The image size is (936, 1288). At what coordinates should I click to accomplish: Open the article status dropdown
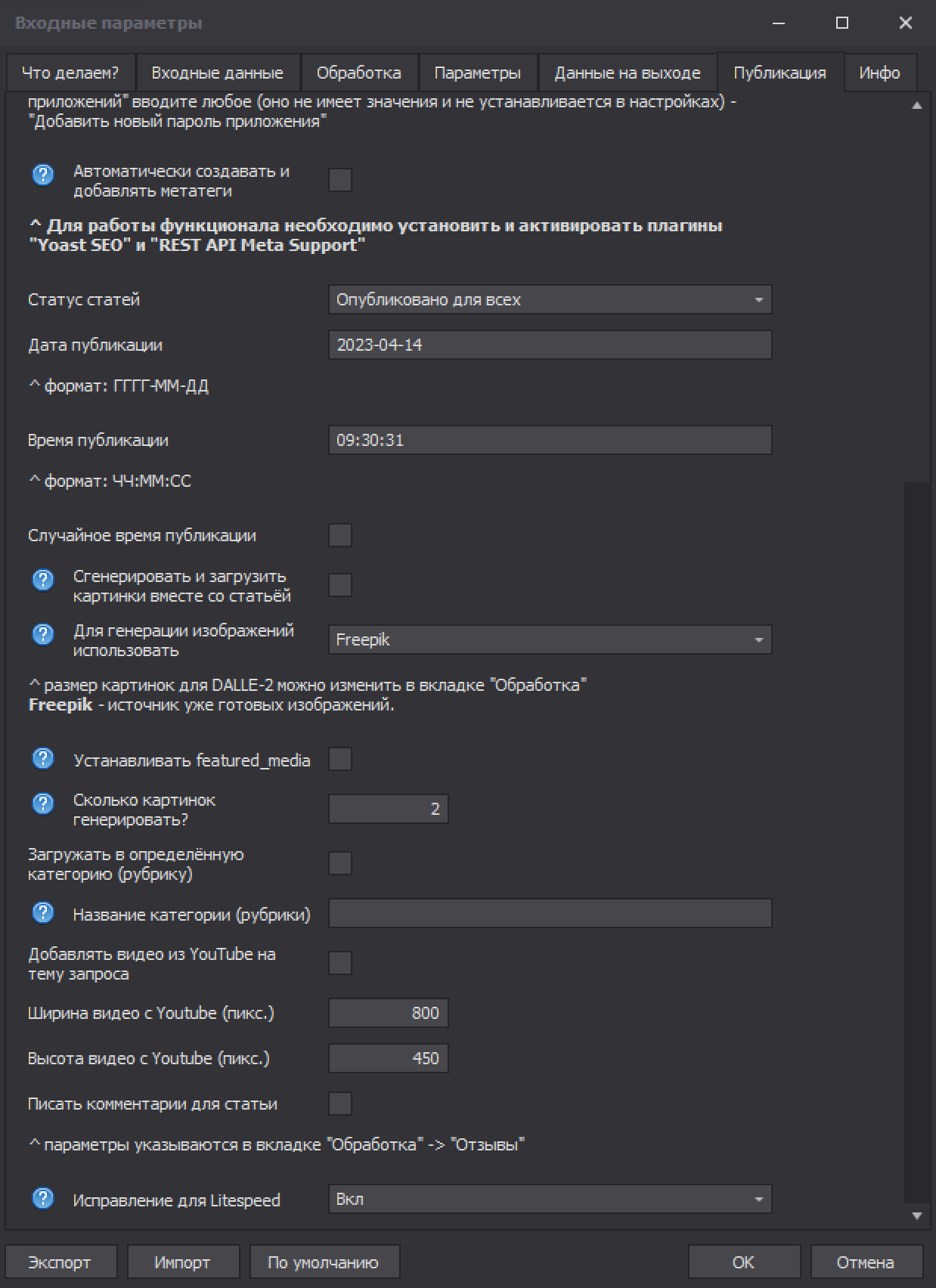pos(550,300)
